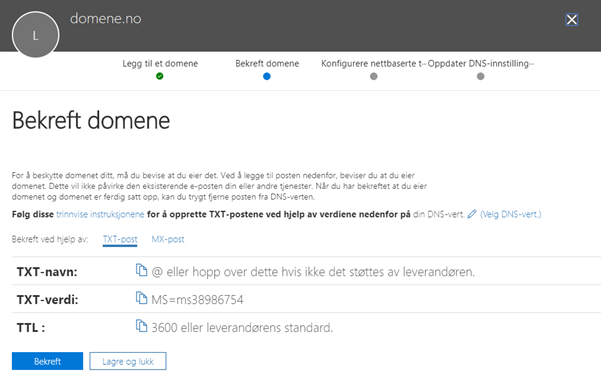Select the 'Oppdater DNS-innstilling' step dot
Viewport: 601px width, 383px height.
[481, 76]
